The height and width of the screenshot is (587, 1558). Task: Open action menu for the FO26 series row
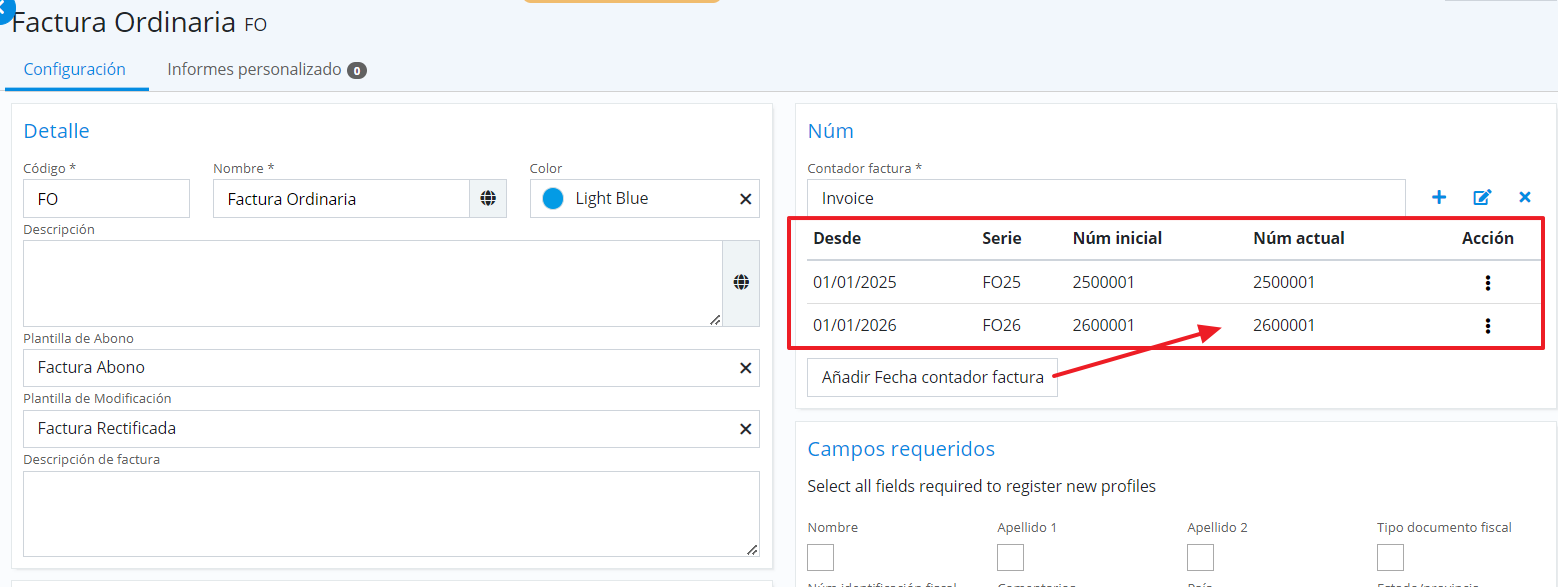point(1488,326)
